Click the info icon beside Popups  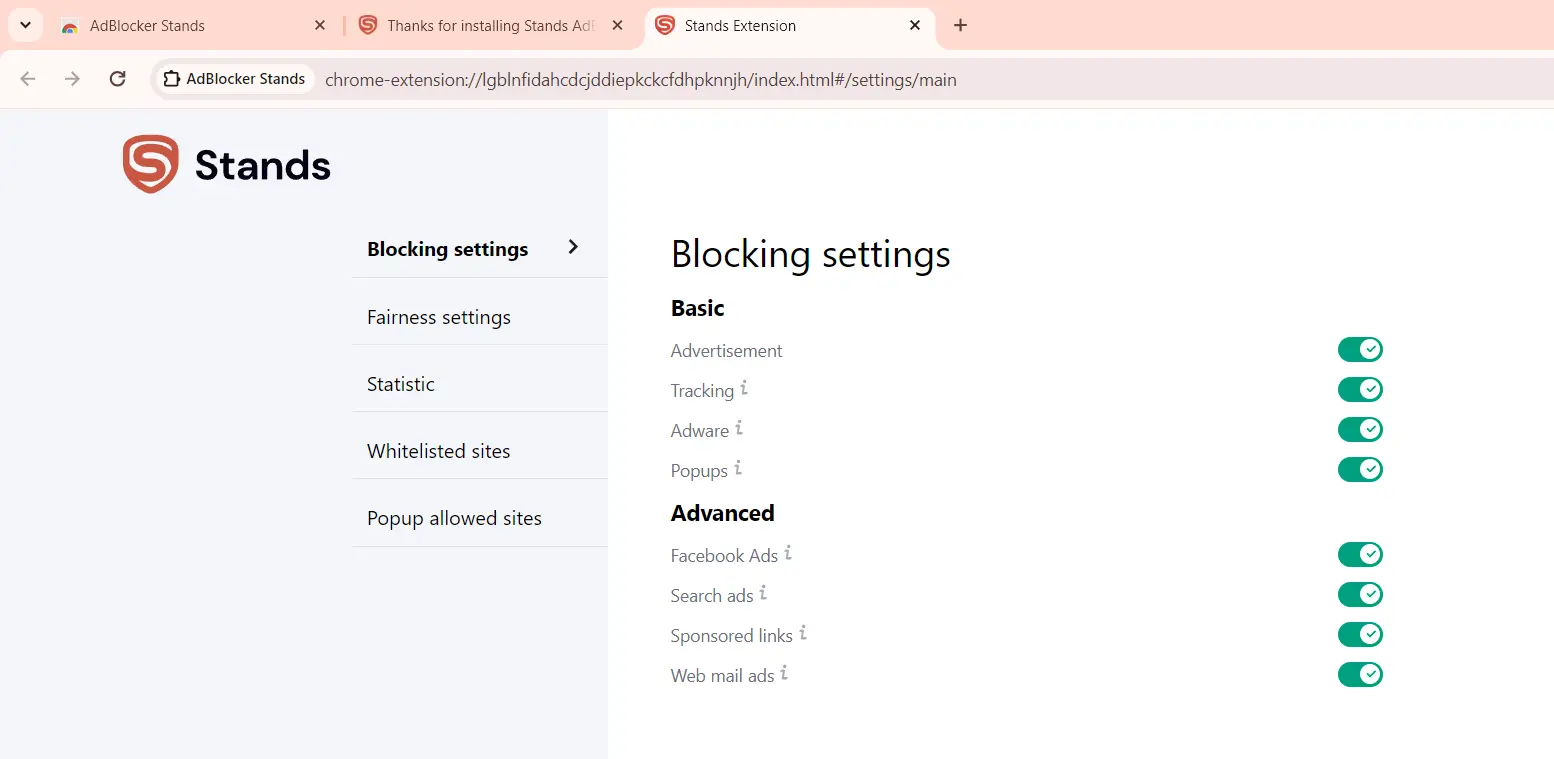pos(738,467)
